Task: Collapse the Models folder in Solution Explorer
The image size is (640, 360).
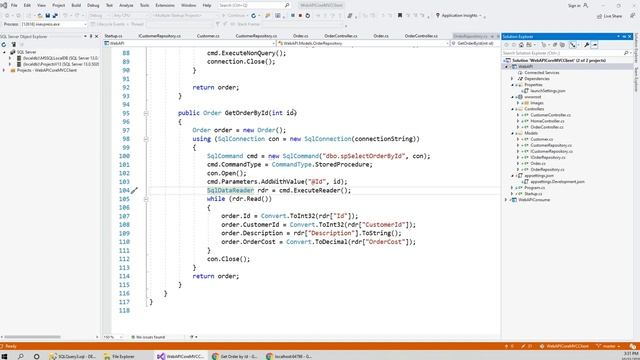Action: pos(512,133)
